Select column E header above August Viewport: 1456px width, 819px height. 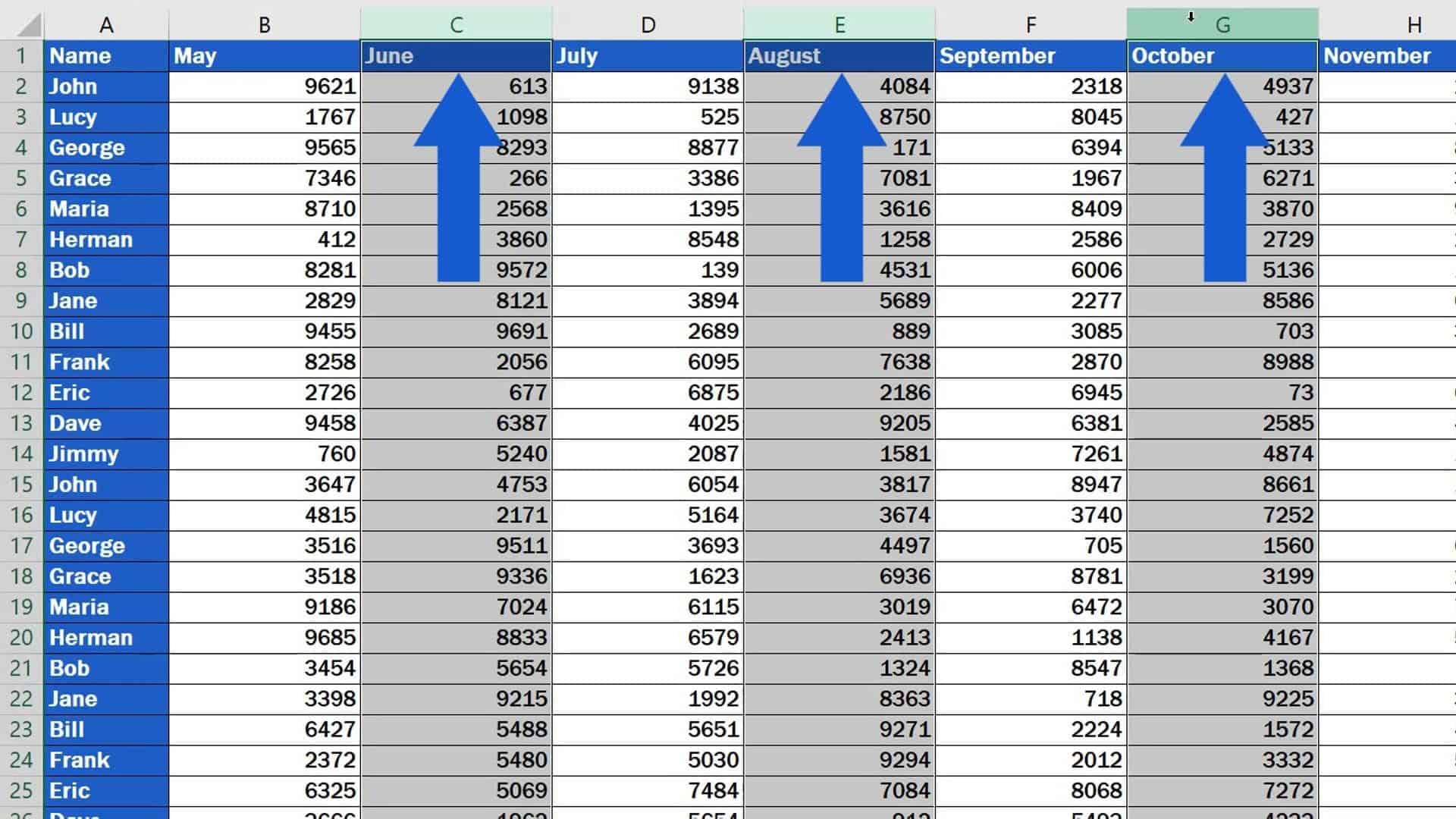(839, 24)
